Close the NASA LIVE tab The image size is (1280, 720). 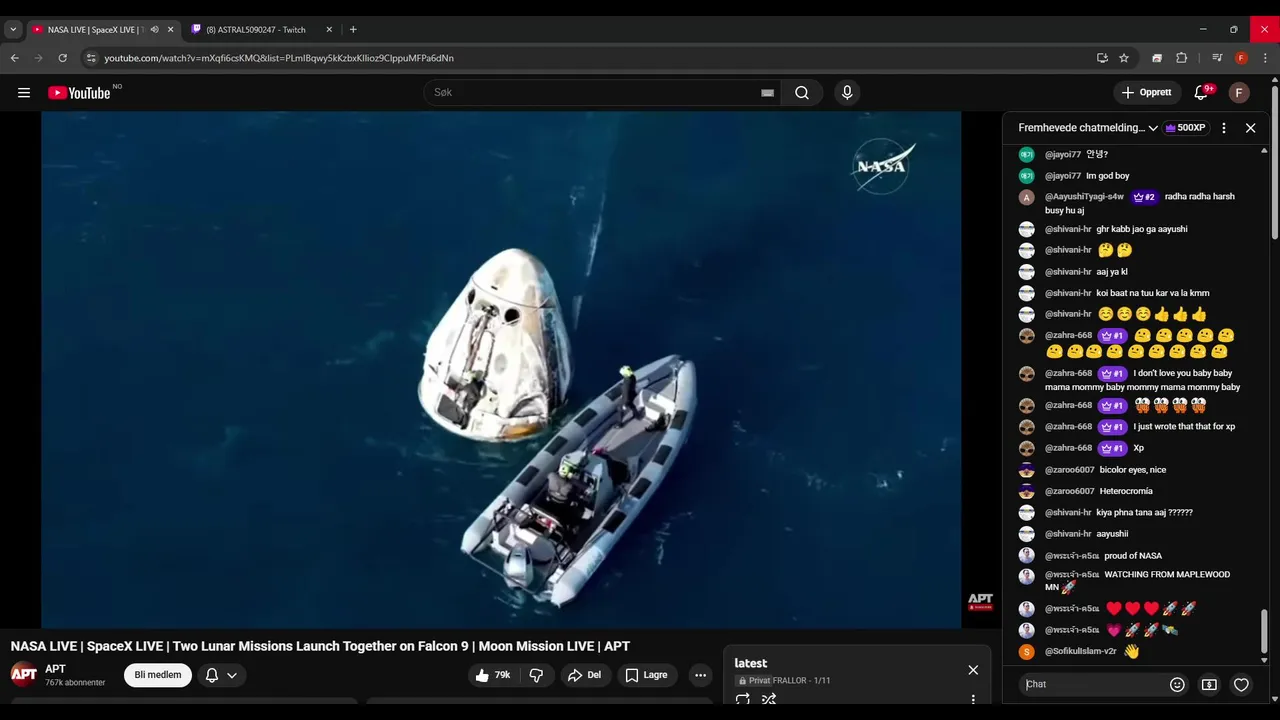click(170, 30)
